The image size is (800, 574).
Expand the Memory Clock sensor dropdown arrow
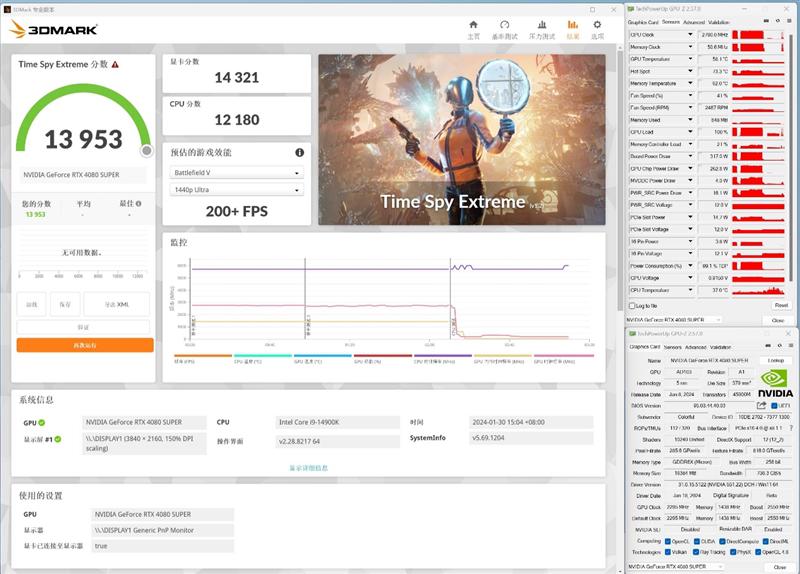[x=690, y=47]
